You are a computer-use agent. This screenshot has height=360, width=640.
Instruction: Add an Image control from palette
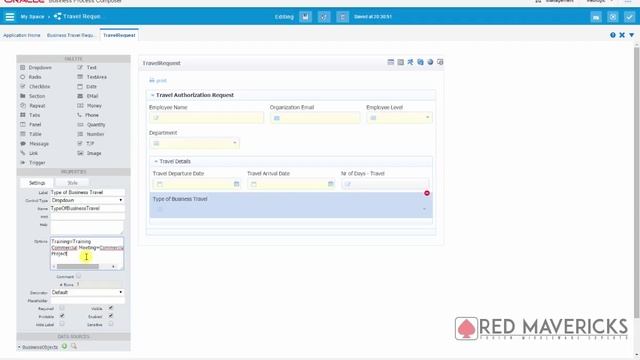point(89,153)
